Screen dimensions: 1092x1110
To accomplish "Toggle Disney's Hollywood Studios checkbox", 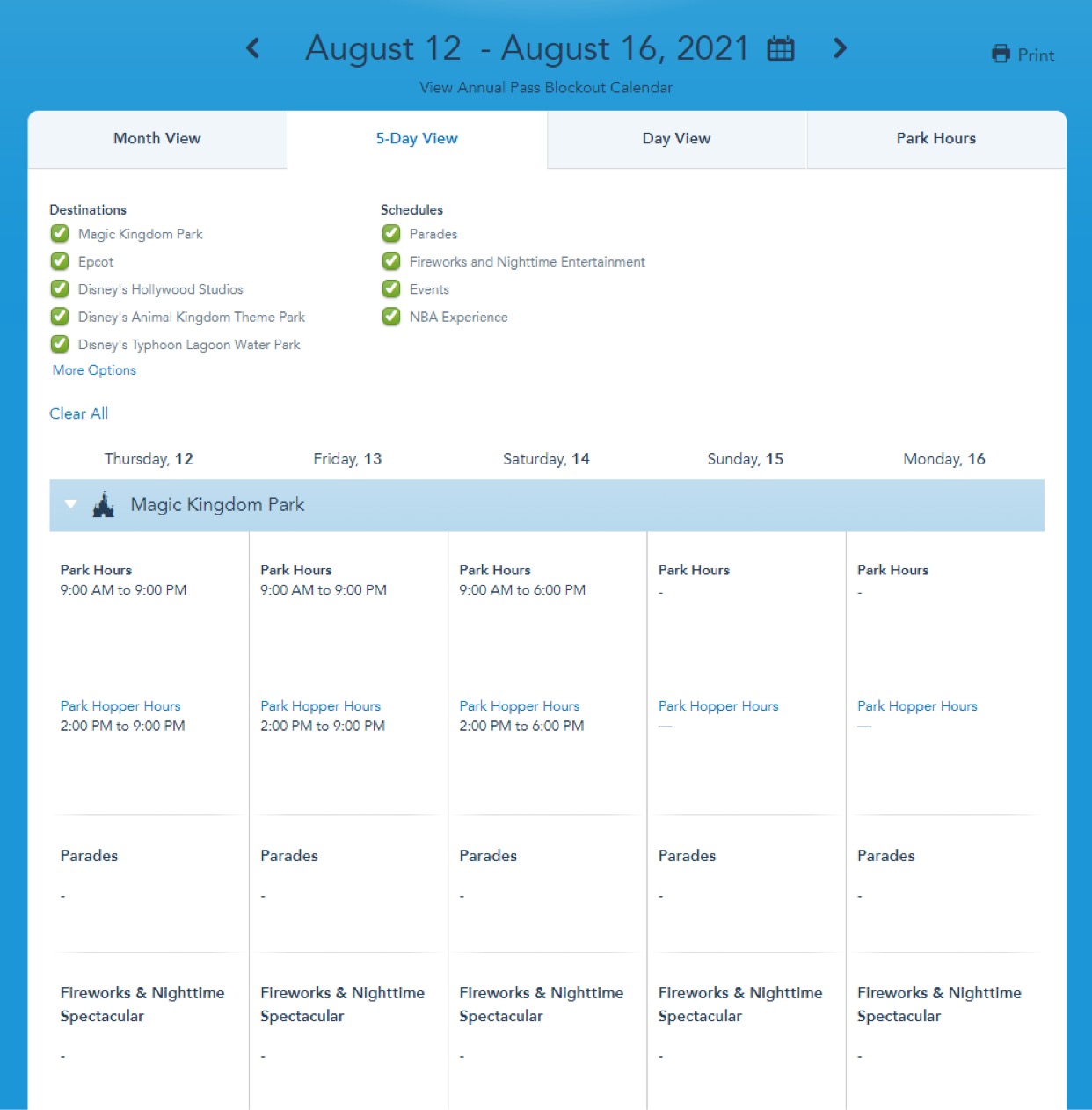I will (60, 289).
